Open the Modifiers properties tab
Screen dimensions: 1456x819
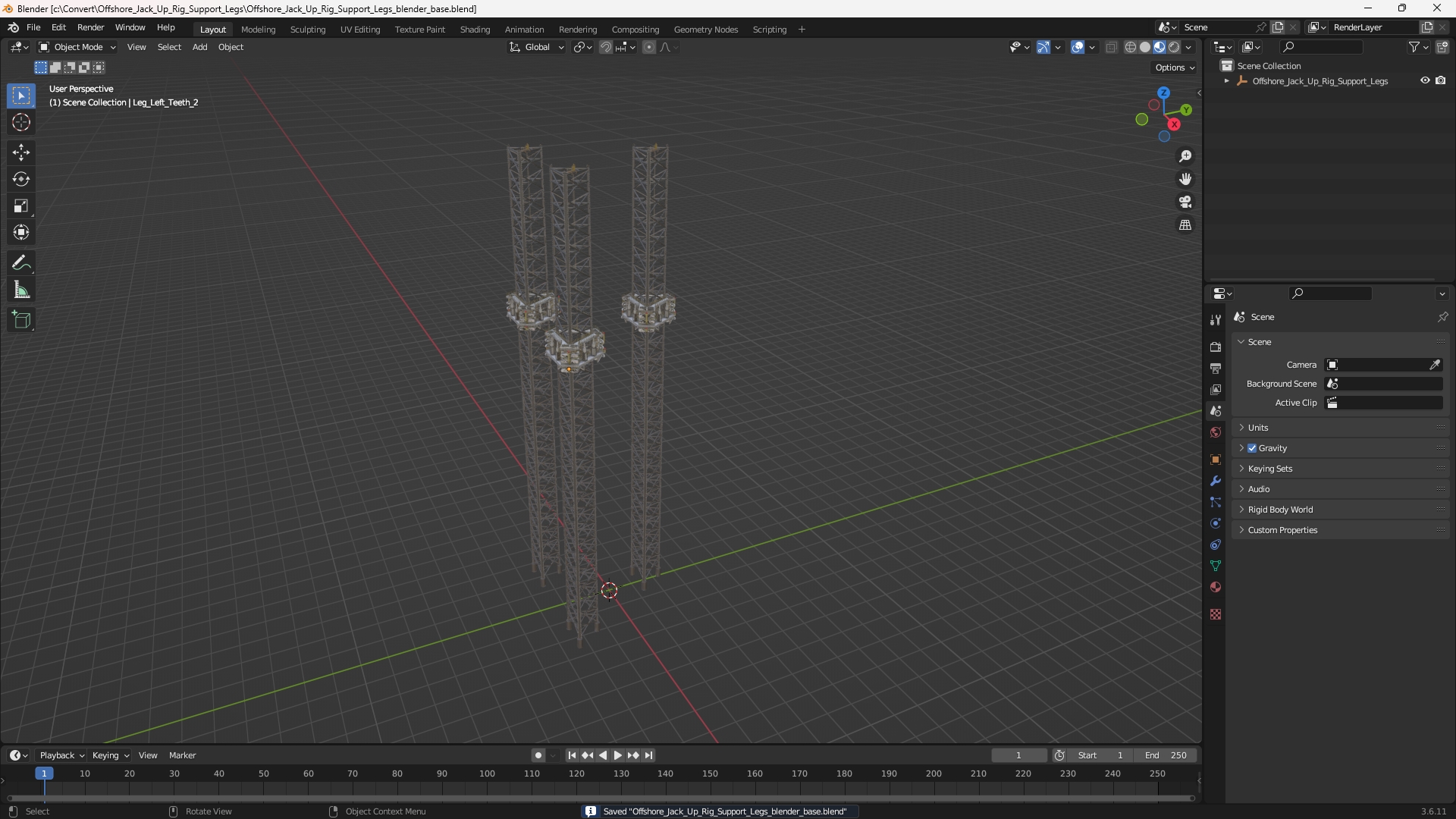tap(1216, 481)
